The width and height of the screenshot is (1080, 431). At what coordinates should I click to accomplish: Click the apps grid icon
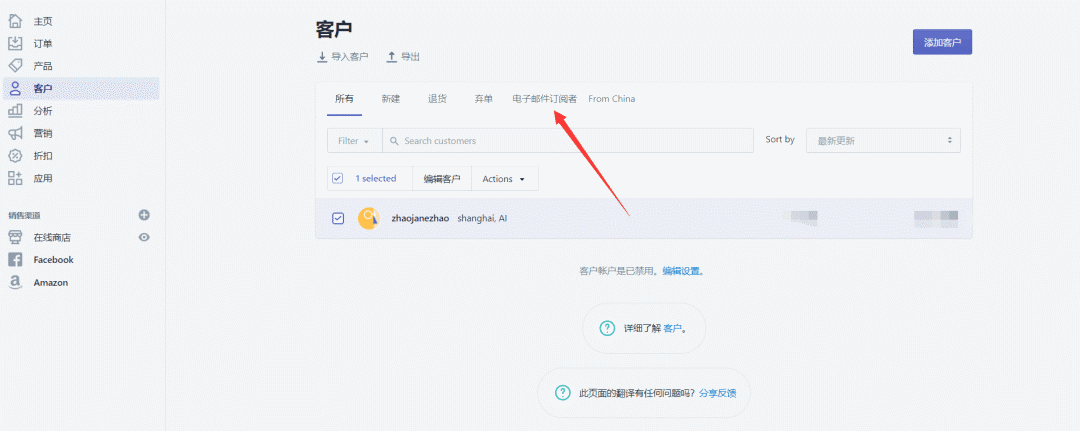pyautogui.click(x=15, y=178)
